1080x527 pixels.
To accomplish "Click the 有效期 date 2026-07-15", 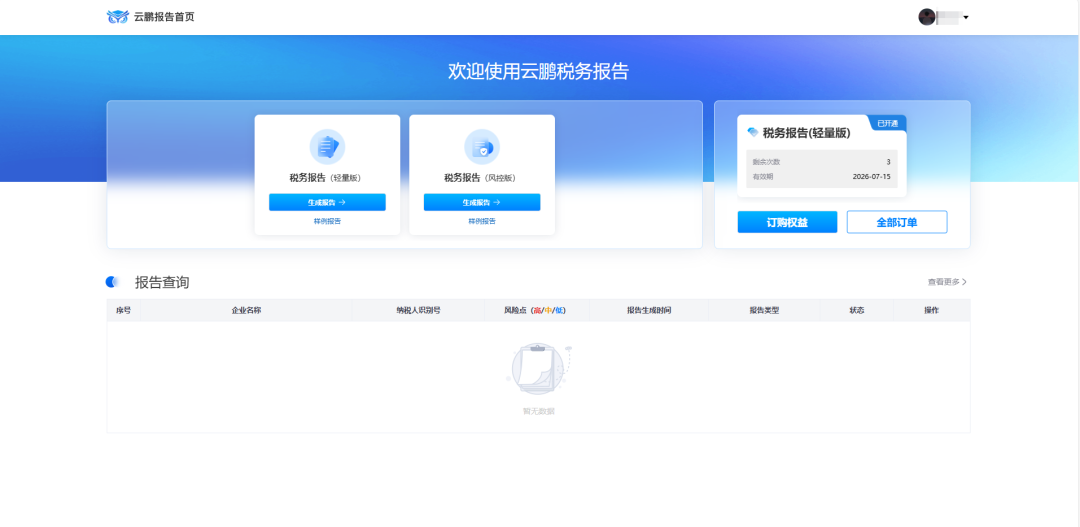I will click(871, 177).
